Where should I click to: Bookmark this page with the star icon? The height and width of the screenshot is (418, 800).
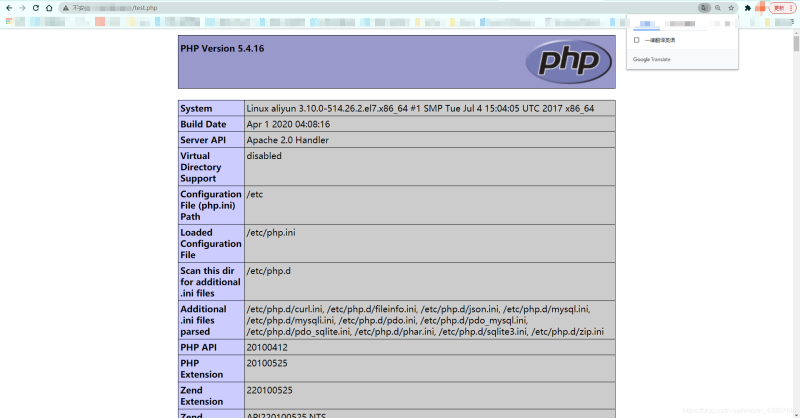[731, 7]
